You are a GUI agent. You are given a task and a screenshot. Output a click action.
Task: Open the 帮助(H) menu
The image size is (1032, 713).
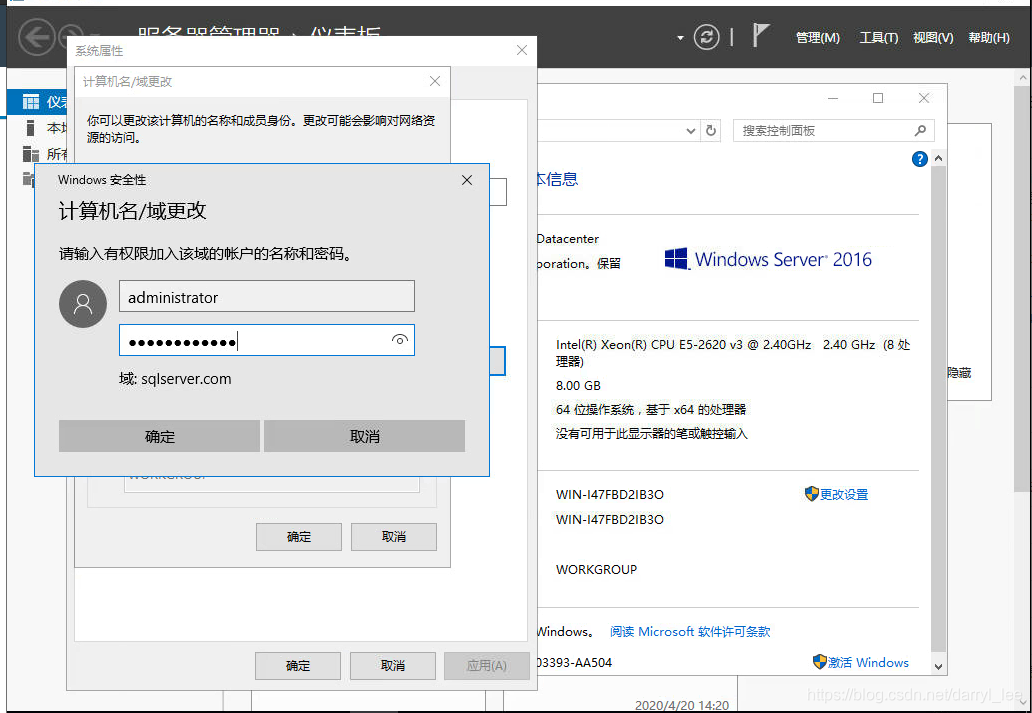click(989, 38)
